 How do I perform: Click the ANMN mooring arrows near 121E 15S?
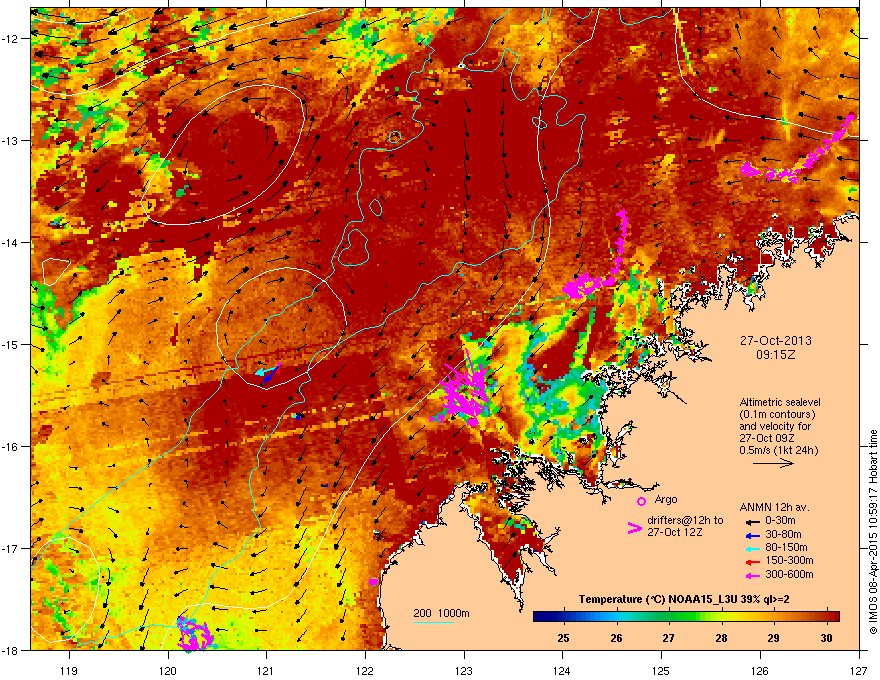268,373
